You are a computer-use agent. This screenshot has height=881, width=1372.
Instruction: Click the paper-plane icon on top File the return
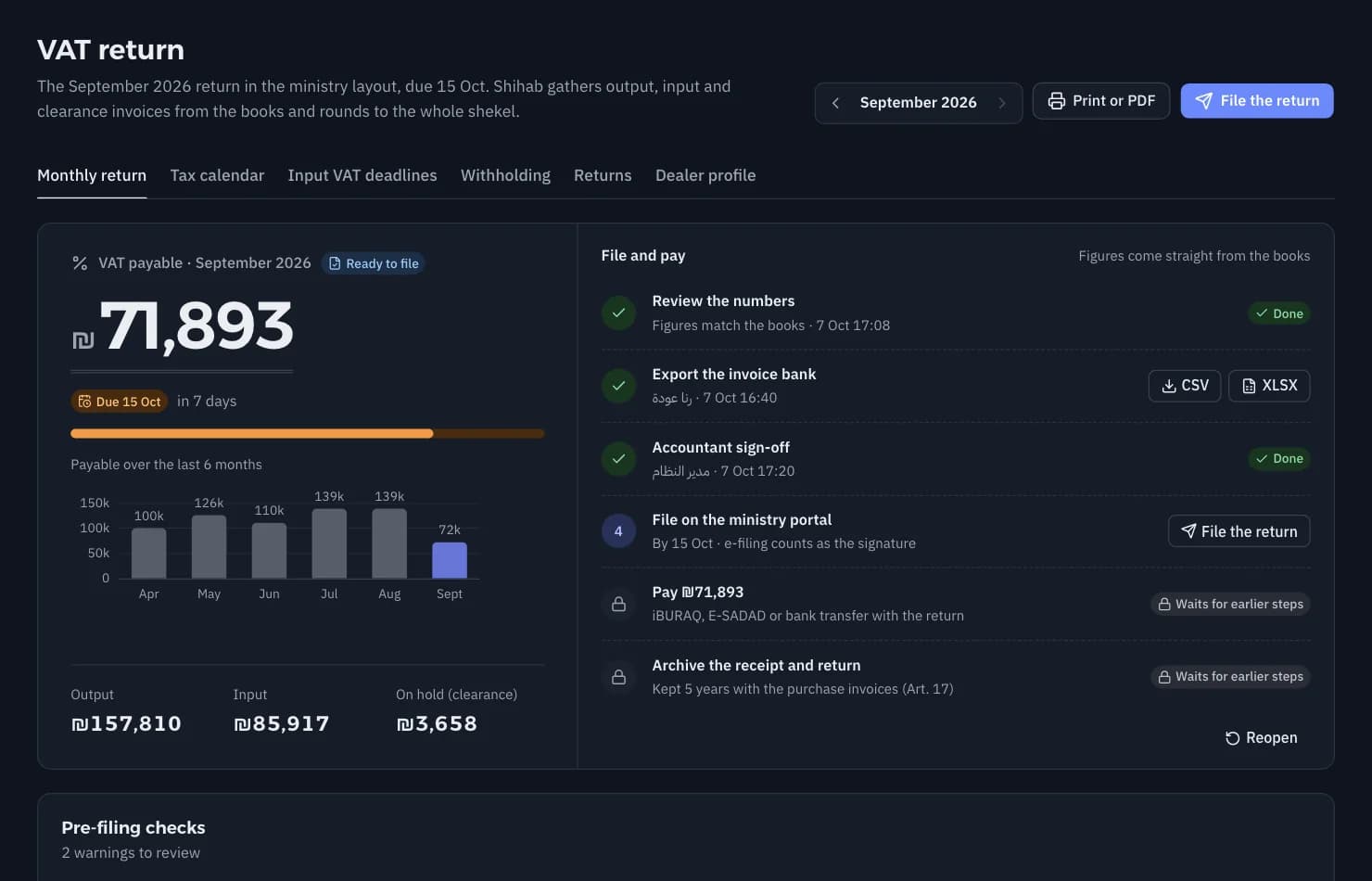click(x=1203, y=101)
